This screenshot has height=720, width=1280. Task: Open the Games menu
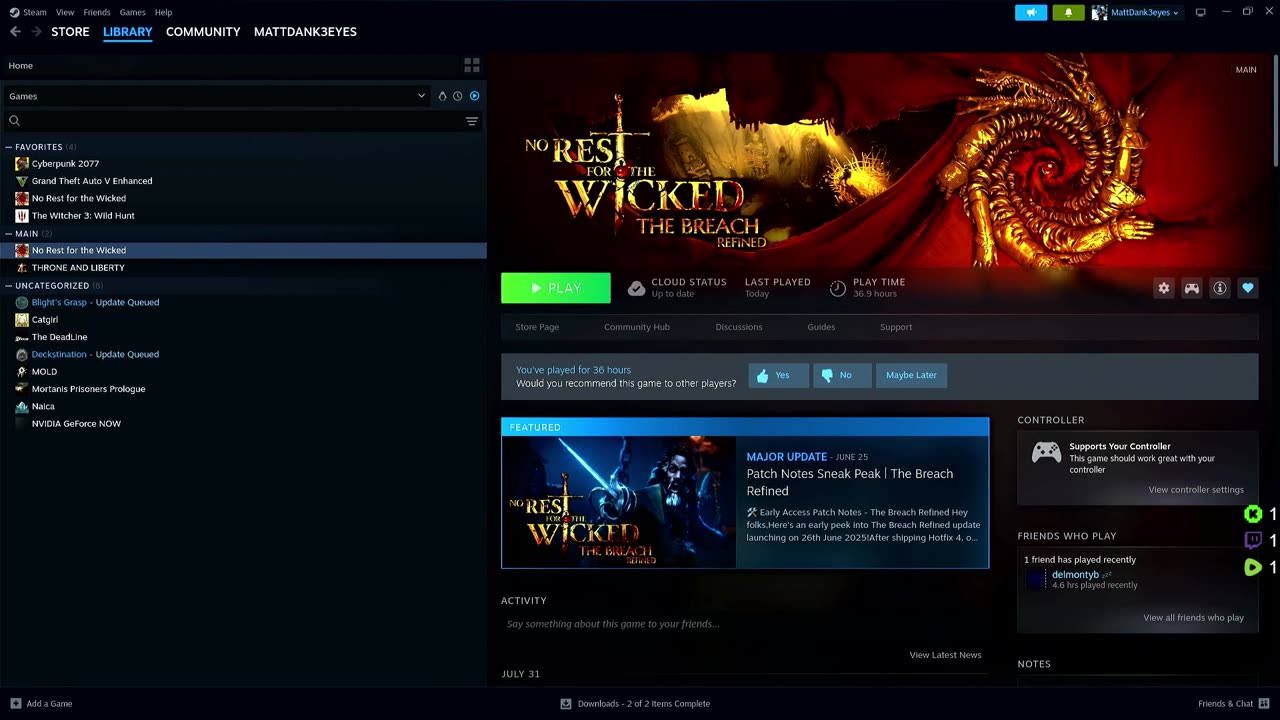coord(132,12)
